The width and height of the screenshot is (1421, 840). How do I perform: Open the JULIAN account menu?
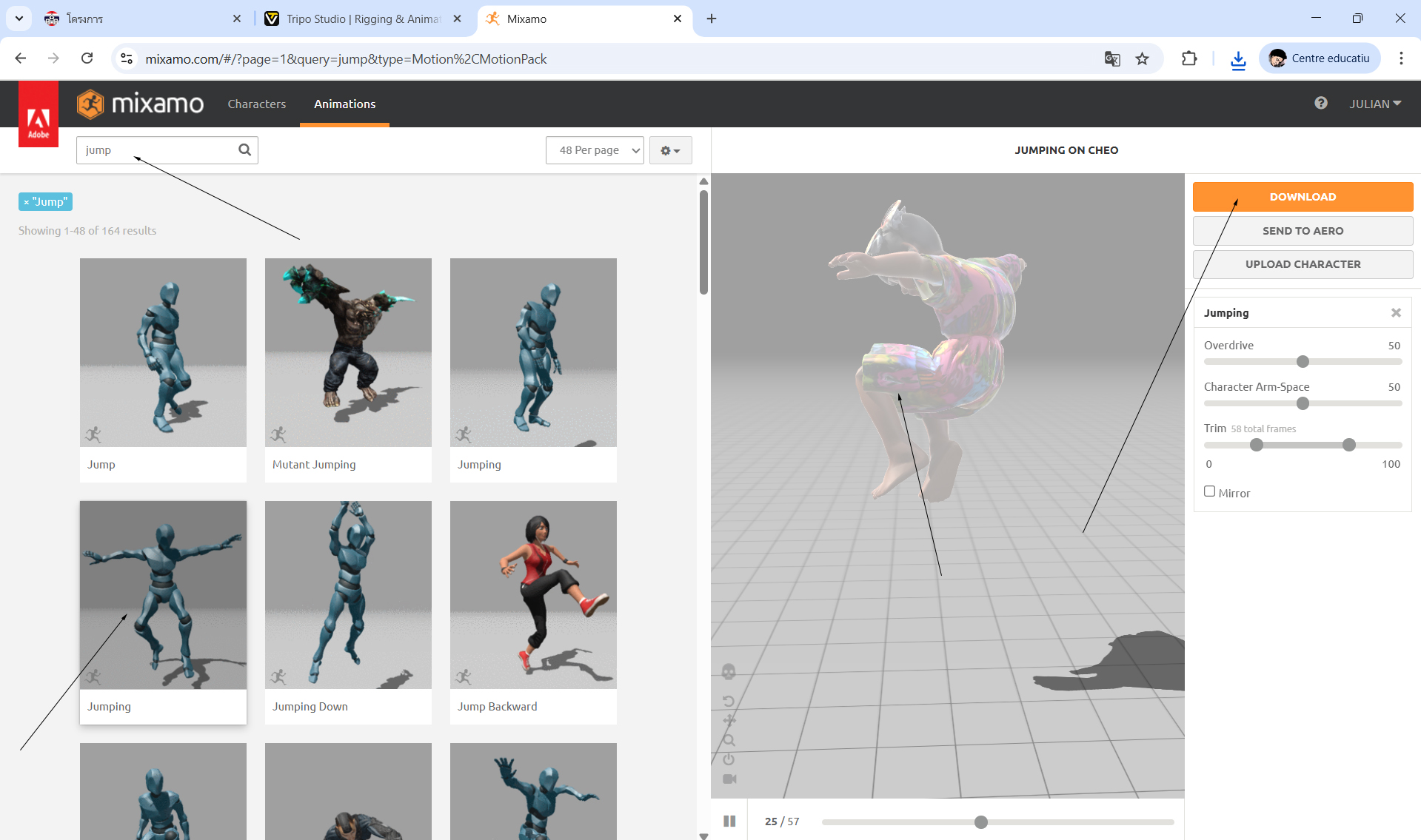pos(1374,104)
